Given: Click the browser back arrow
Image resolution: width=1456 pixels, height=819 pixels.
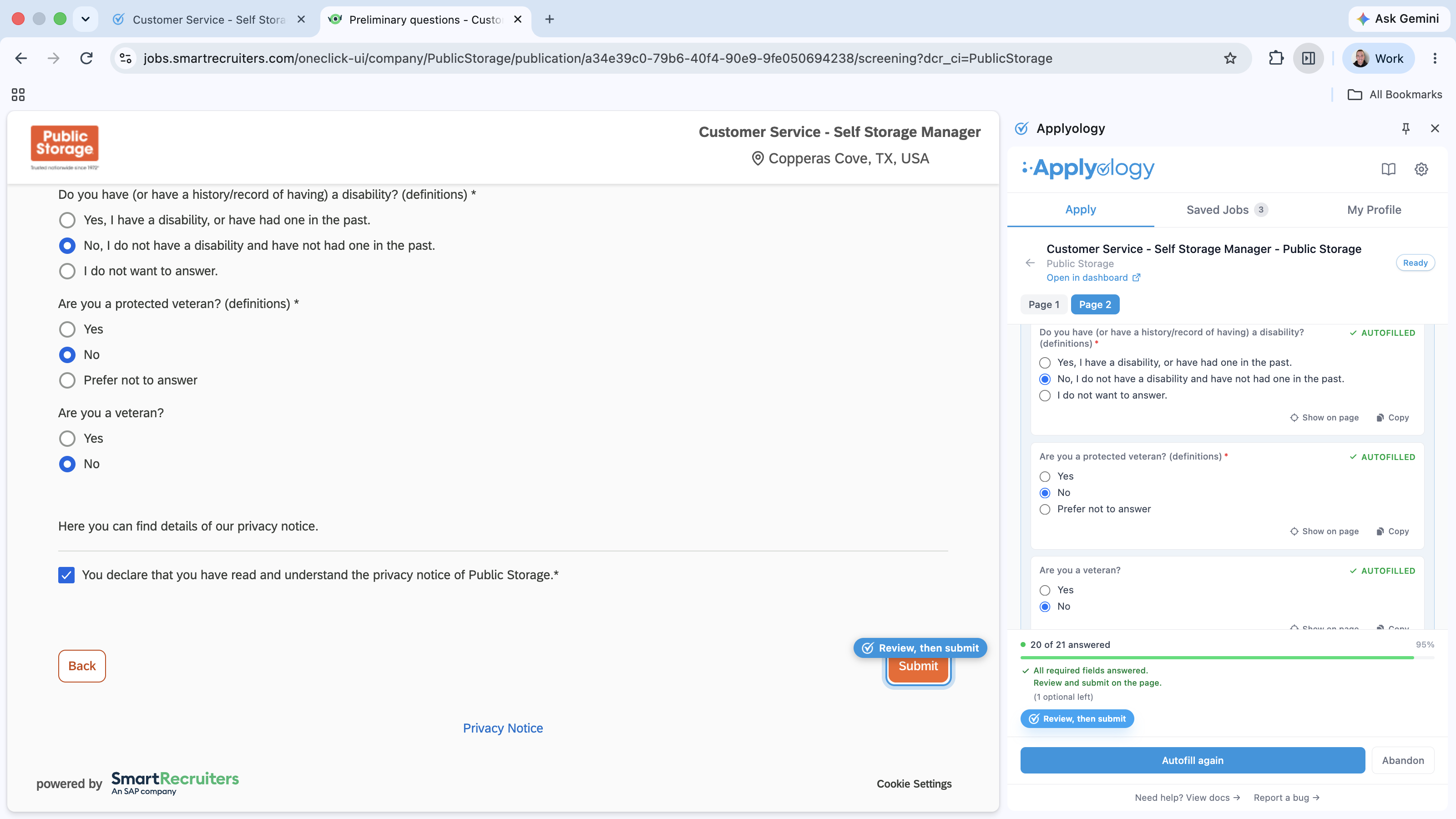Looking at the screenshot, I should (x=21, y=58).
